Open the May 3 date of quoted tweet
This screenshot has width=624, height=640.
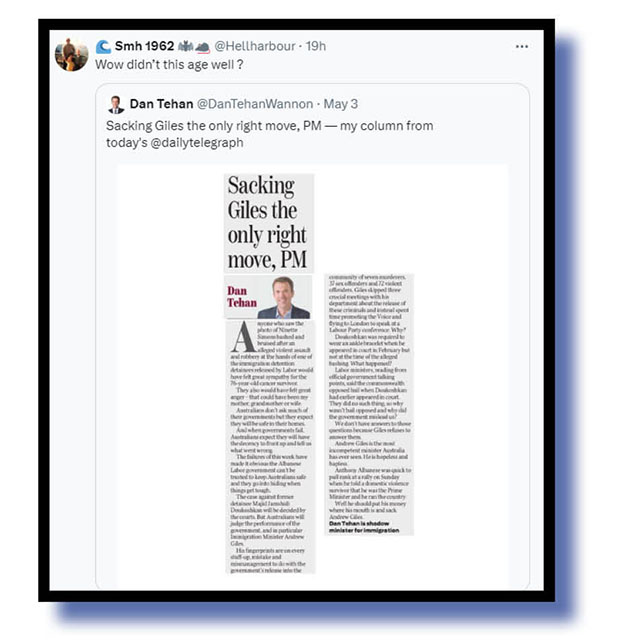tap(341, 104)
